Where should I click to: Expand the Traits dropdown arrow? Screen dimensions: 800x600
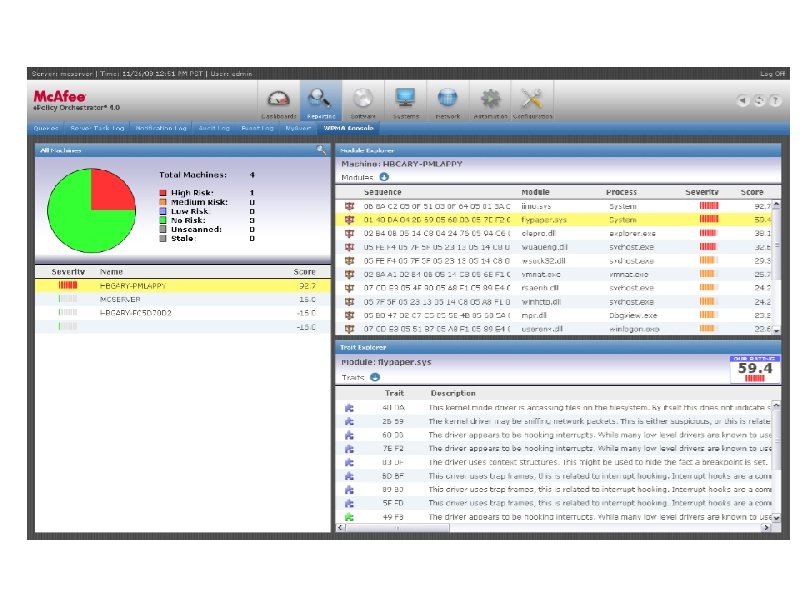click(x=375, y=377)
